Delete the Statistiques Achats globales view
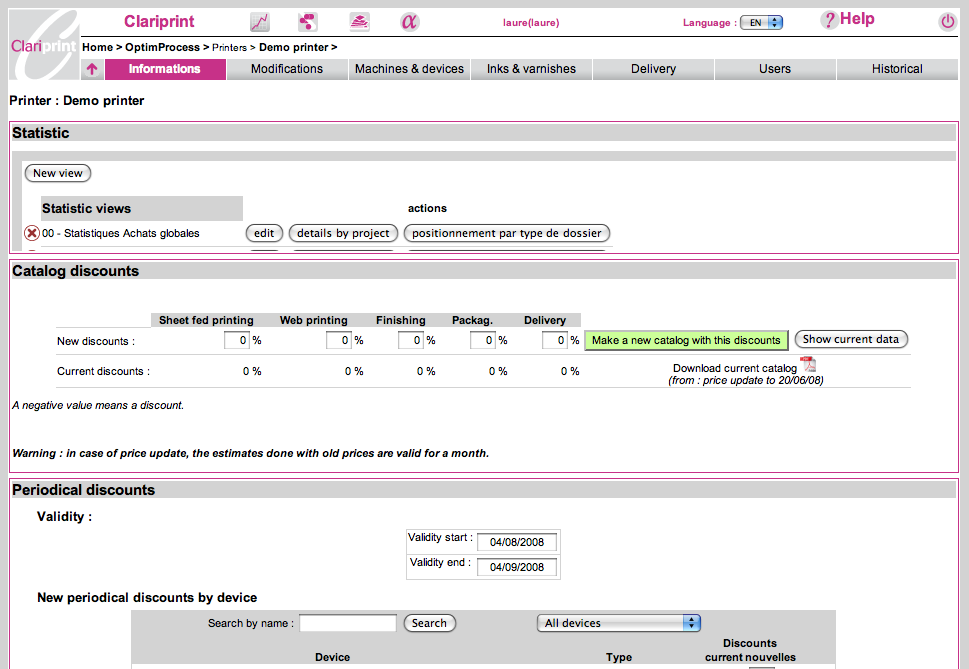Screen dimensions: 969x669 (31, 233)
